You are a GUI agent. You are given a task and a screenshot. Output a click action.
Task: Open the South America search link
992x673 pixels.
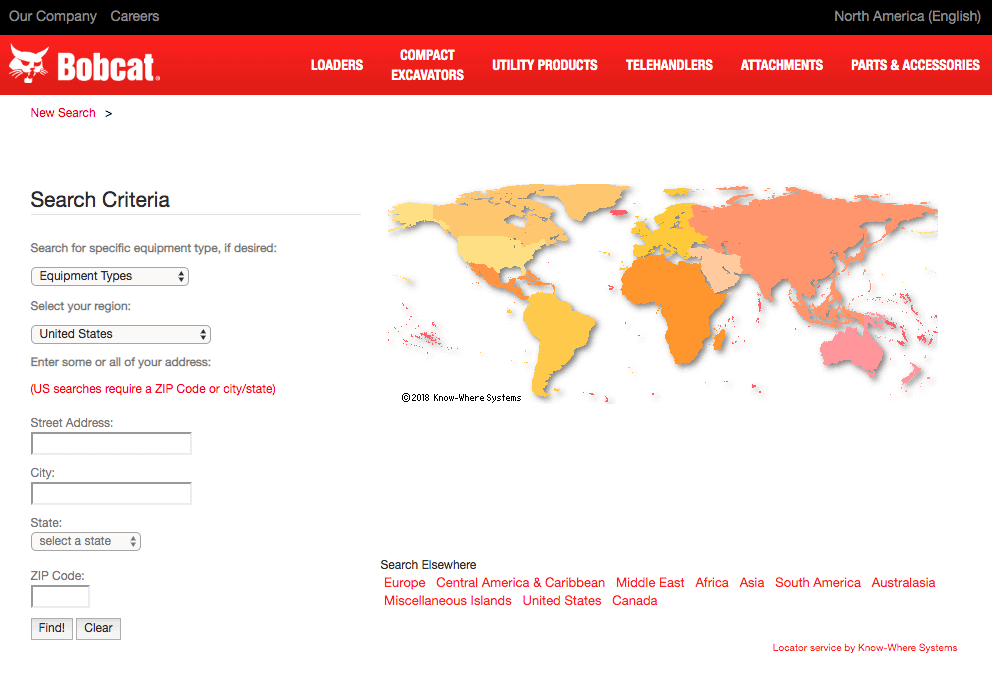[817, 583]
